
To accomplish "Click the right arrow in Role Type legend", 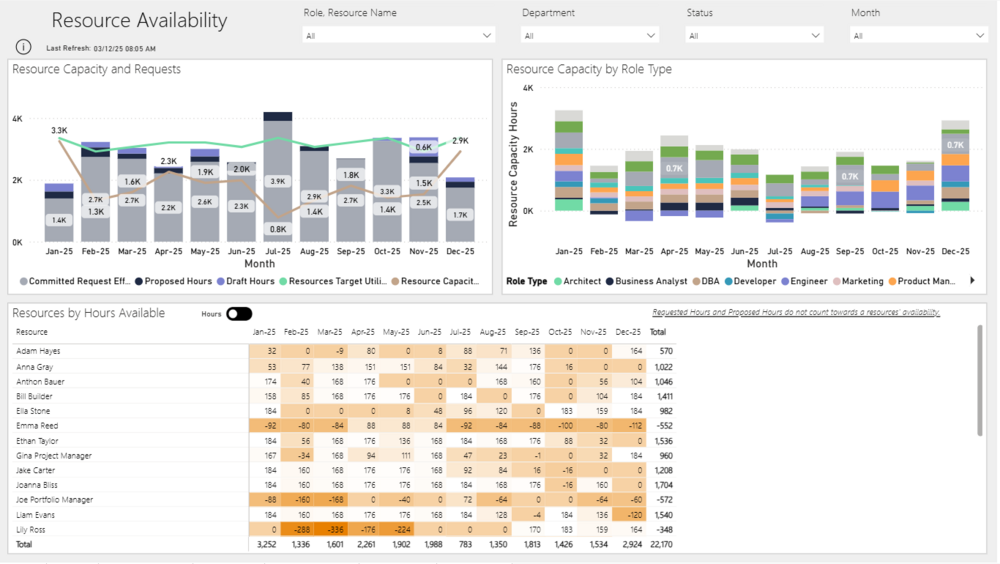I will click(x=973, y=281).
